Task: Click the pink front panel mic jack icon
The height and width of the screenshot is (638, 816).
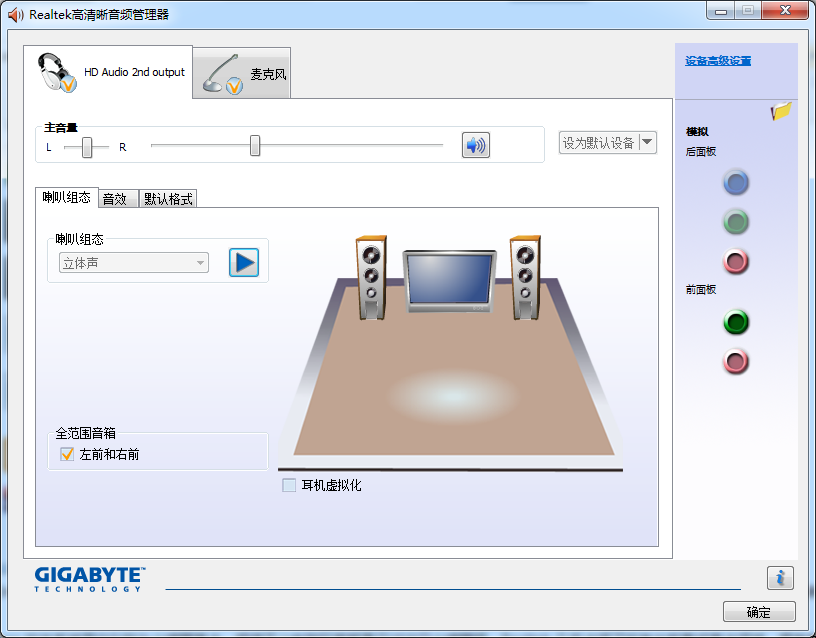Action: point(735,362)
